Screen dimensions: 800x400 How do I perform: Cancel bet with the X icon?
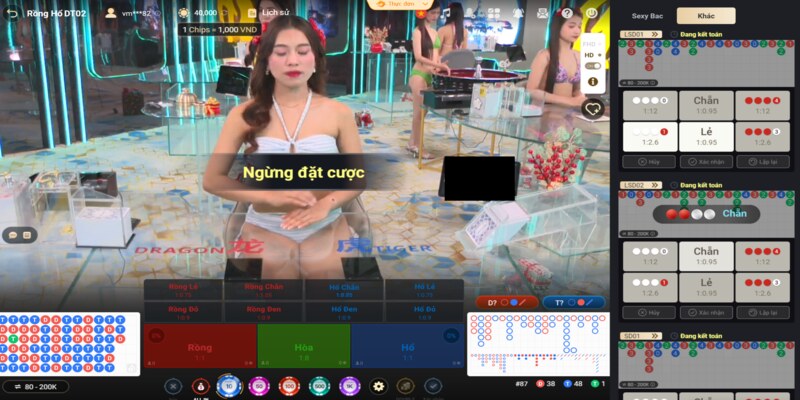tap(173, 387)
